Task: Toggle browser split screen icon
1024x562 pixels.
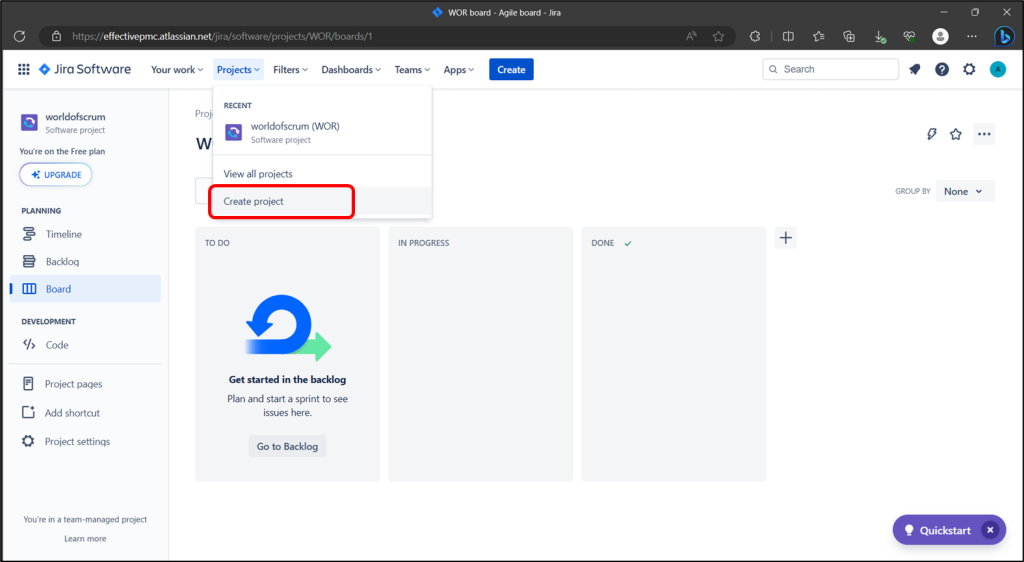Action: [x=788, y=37]
